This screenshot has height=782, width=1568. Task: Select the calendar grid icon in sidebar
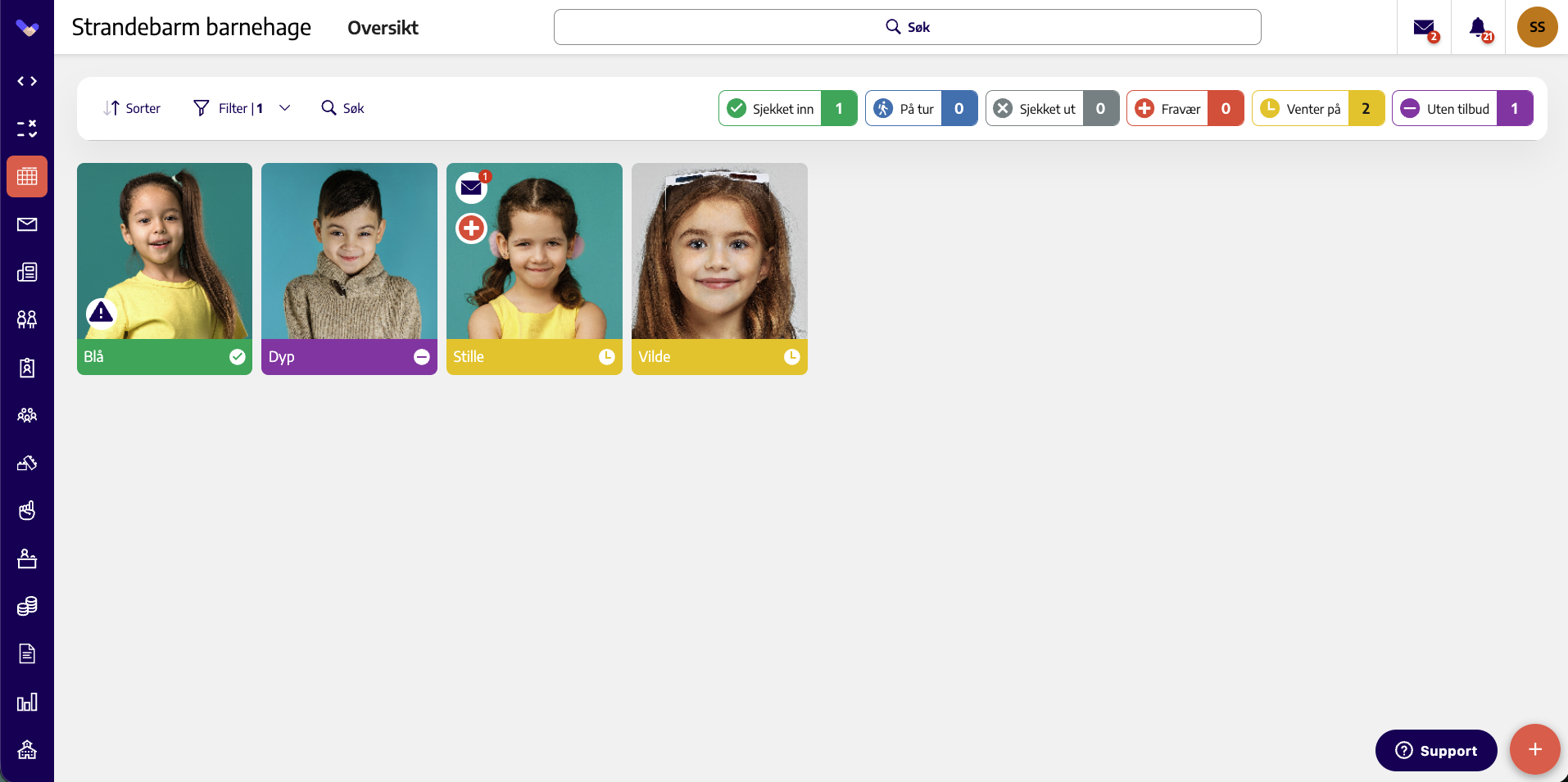(x=27, y=176)
